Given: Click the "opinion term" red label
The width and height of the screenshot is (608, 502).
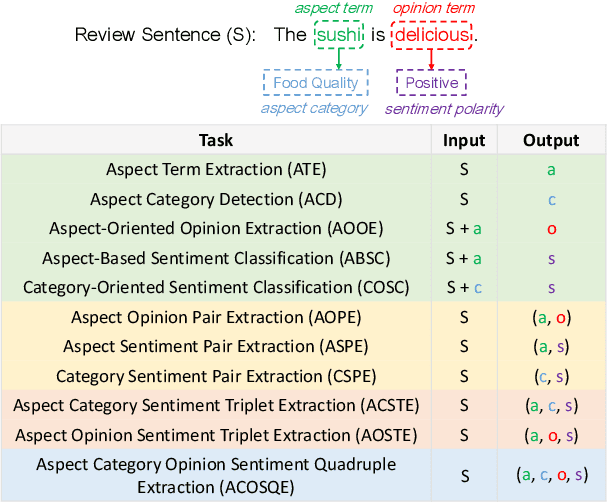Looking at the screenshot, I should point(435,8).
